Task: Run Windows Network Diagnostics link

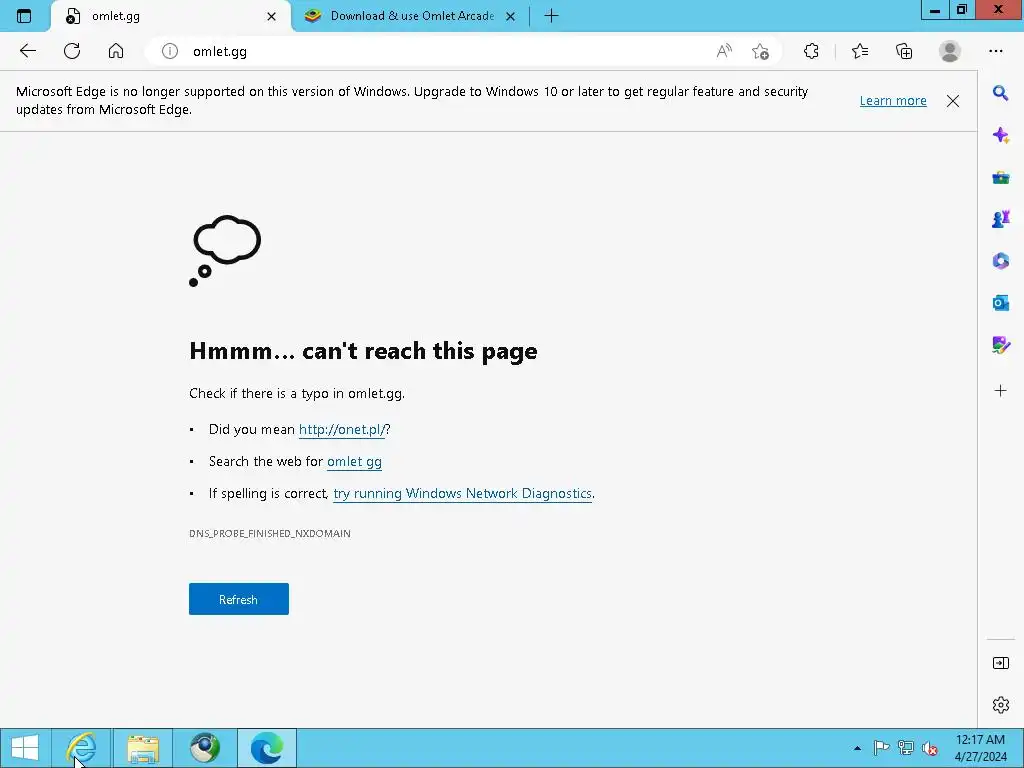Action: [462, 493]
